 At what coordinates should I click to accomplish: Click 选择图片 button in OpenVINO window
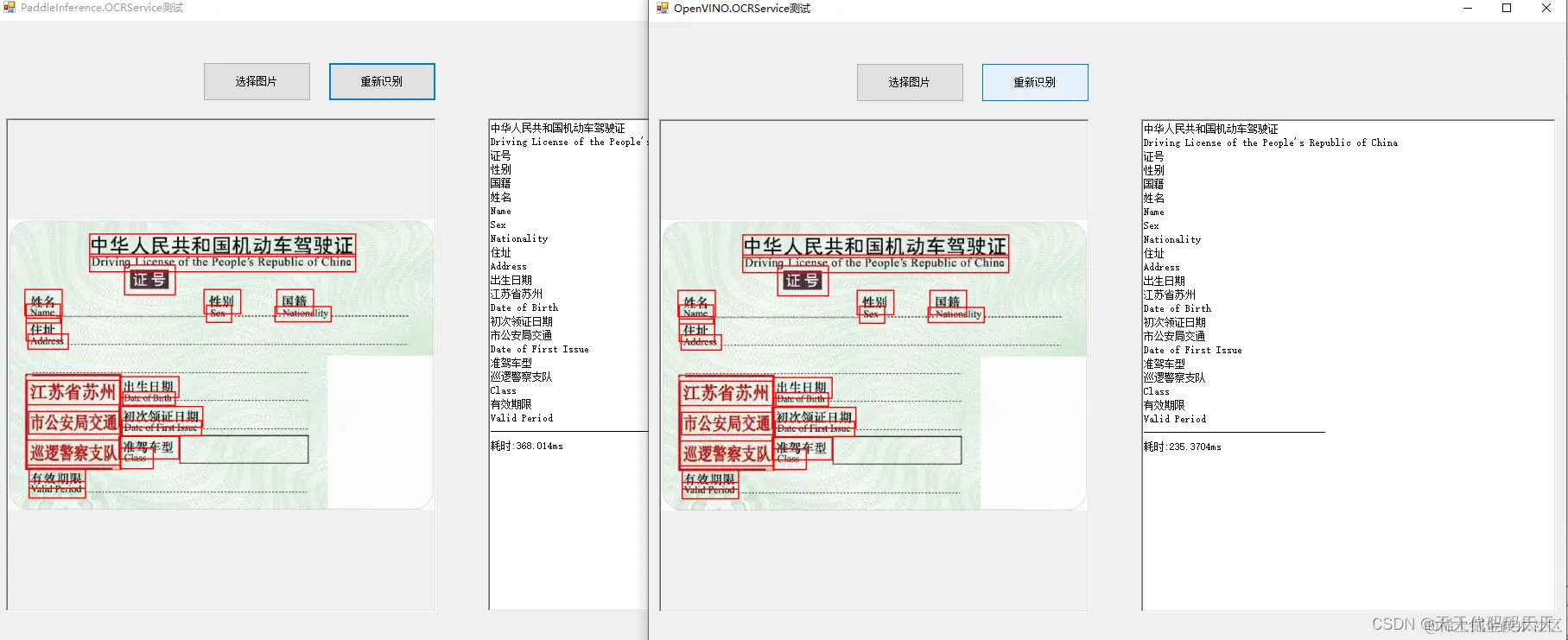coord(910,82)
